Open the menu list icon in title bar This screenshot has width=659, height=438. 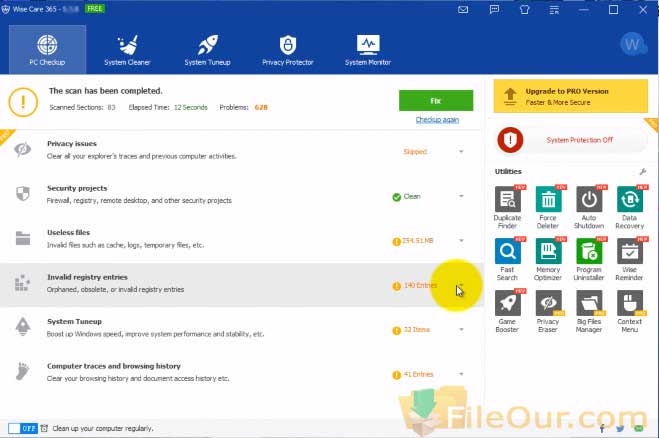(554, 9)
